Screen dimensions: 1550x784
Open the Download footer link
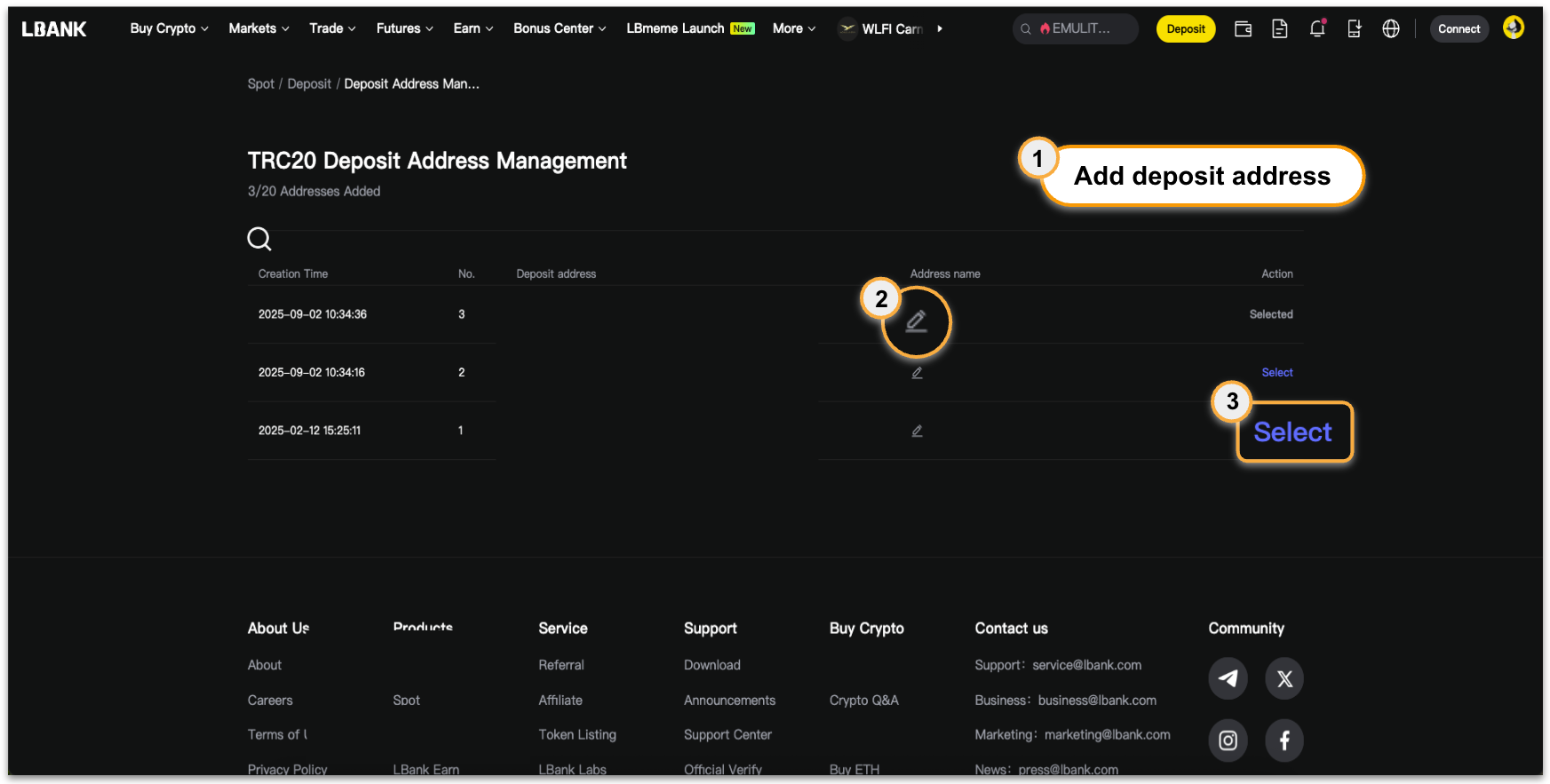(x=712, y=665)
